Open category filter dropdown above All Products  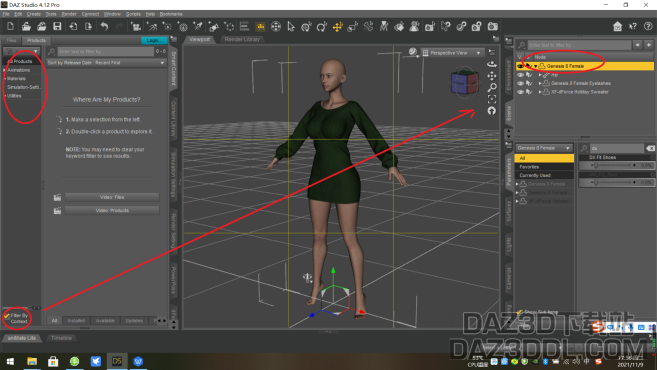click(x=22, y=51)
